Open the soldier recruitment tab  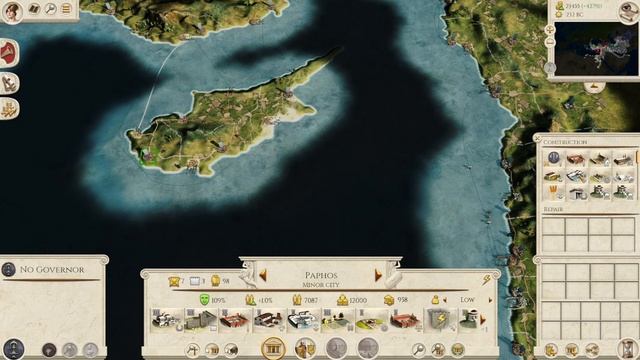pos(305,349)
